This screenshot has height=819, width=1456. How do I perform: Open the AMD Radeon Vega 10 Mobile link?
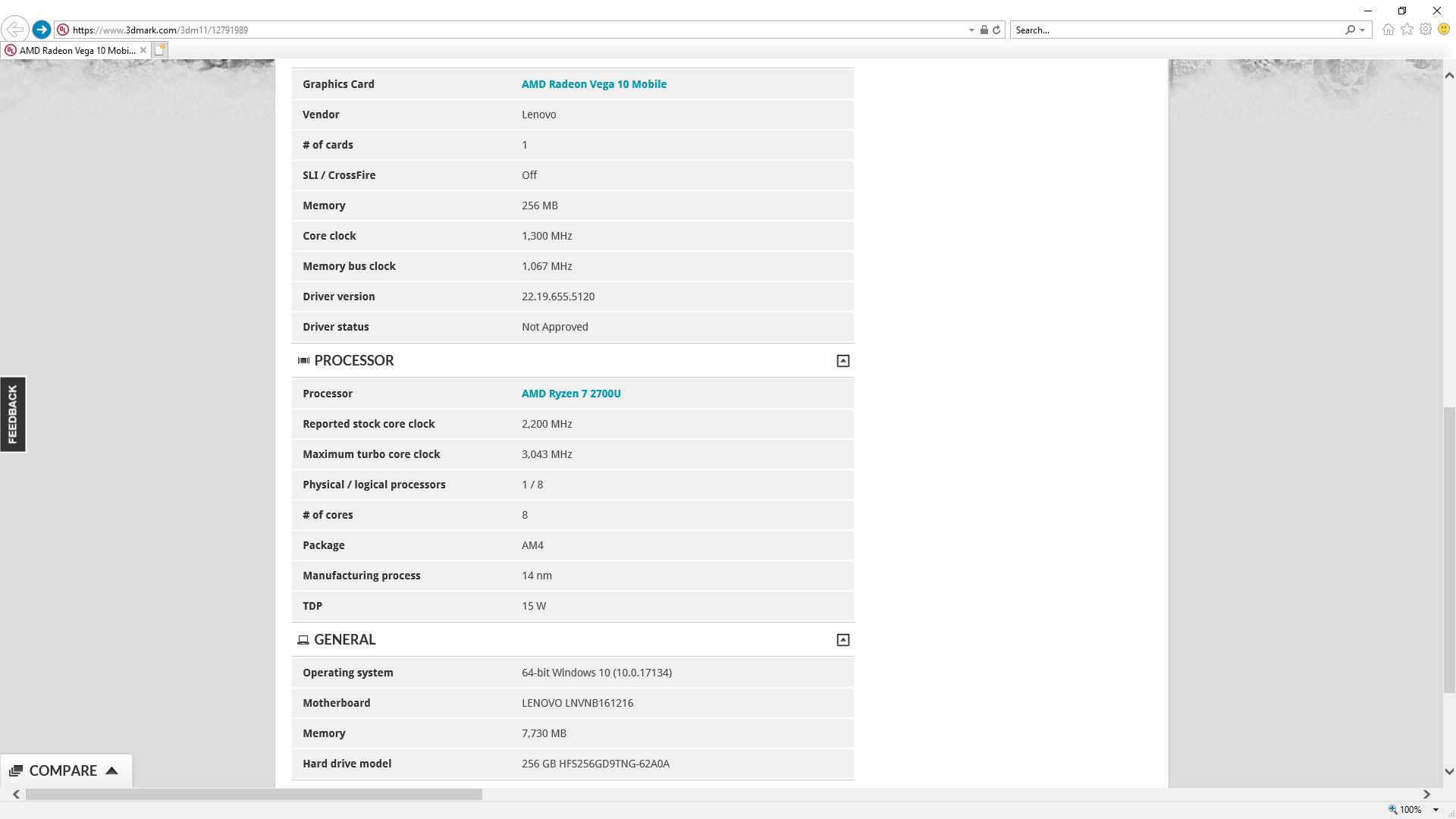(594, 84)
